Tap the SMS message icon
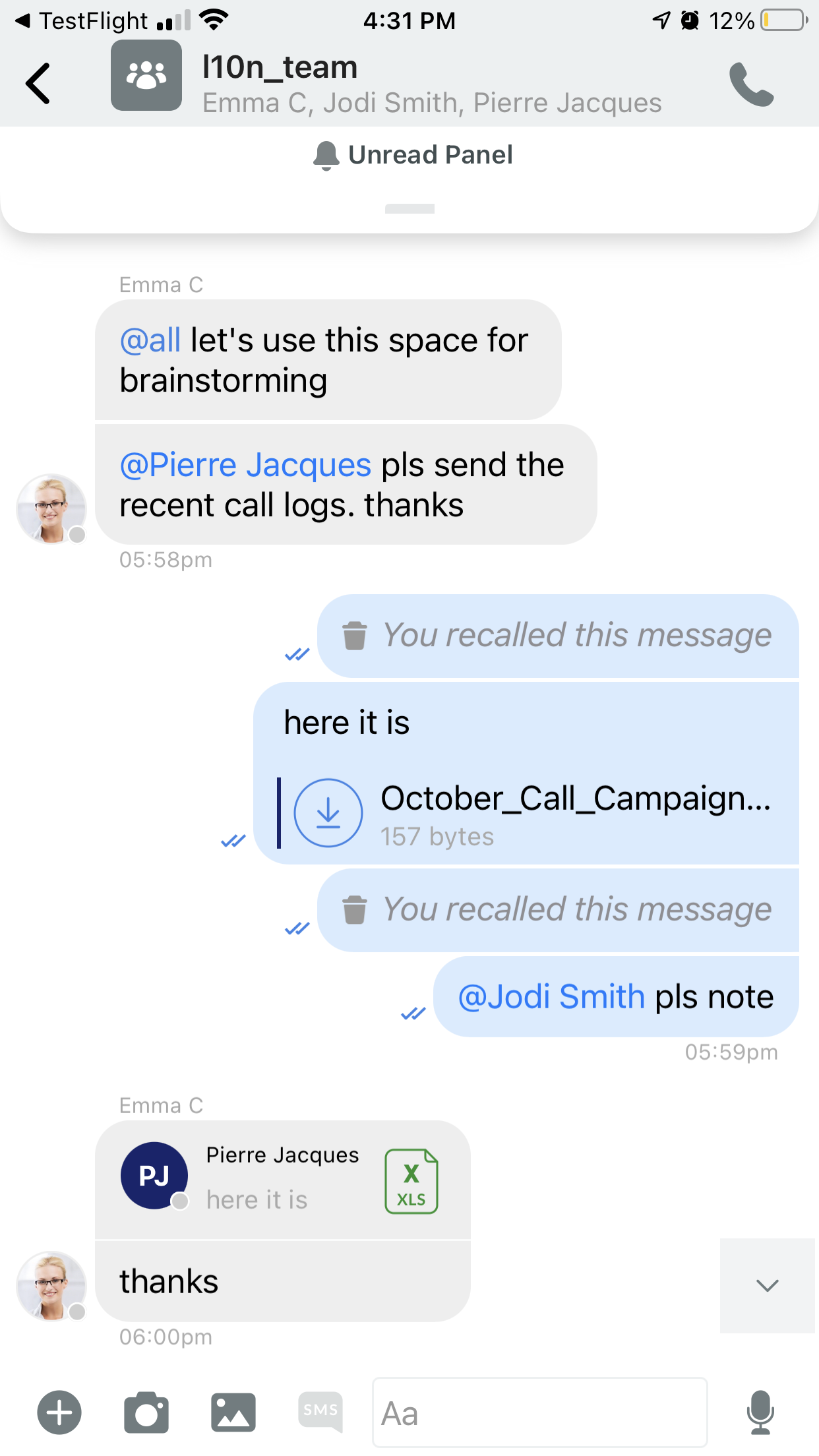Screen dimensions: 819x1456 click(320, 1411)
